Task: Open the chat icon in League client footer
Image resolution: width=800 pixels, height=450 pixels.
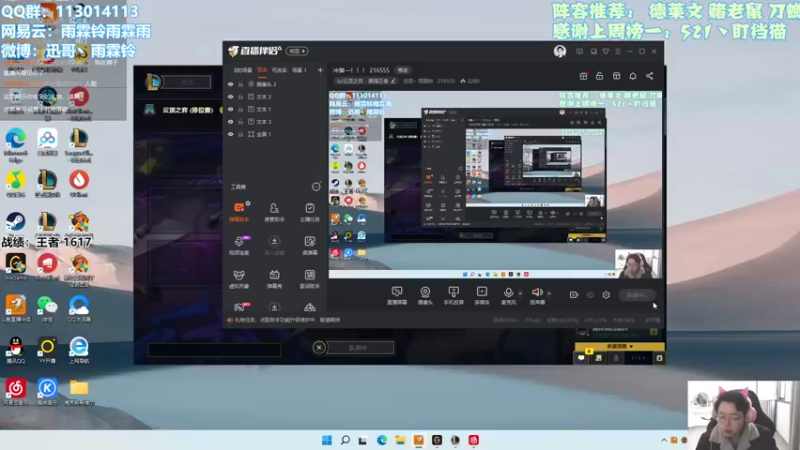Action: (x=581, y=358)
